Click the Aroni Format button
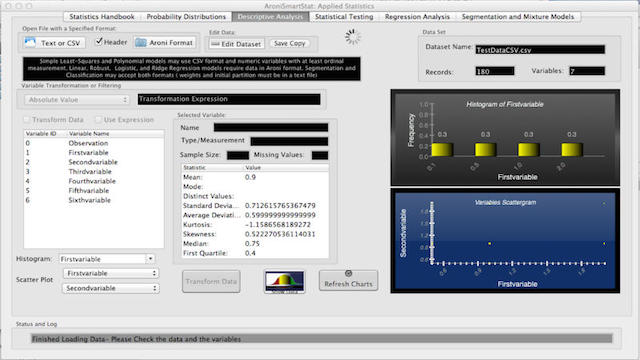This screenshot has height=360, width=640. tap(165, 42)
